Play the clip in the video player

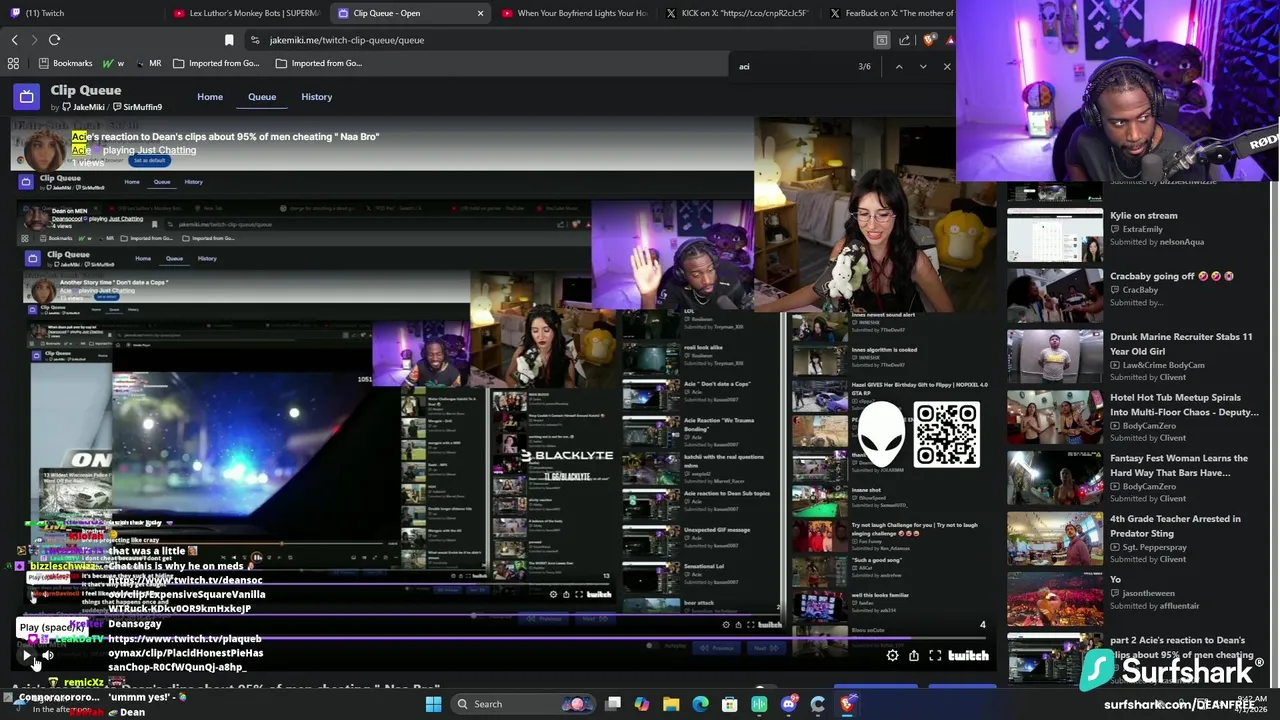pyautogui.click(x=27, y=655)
